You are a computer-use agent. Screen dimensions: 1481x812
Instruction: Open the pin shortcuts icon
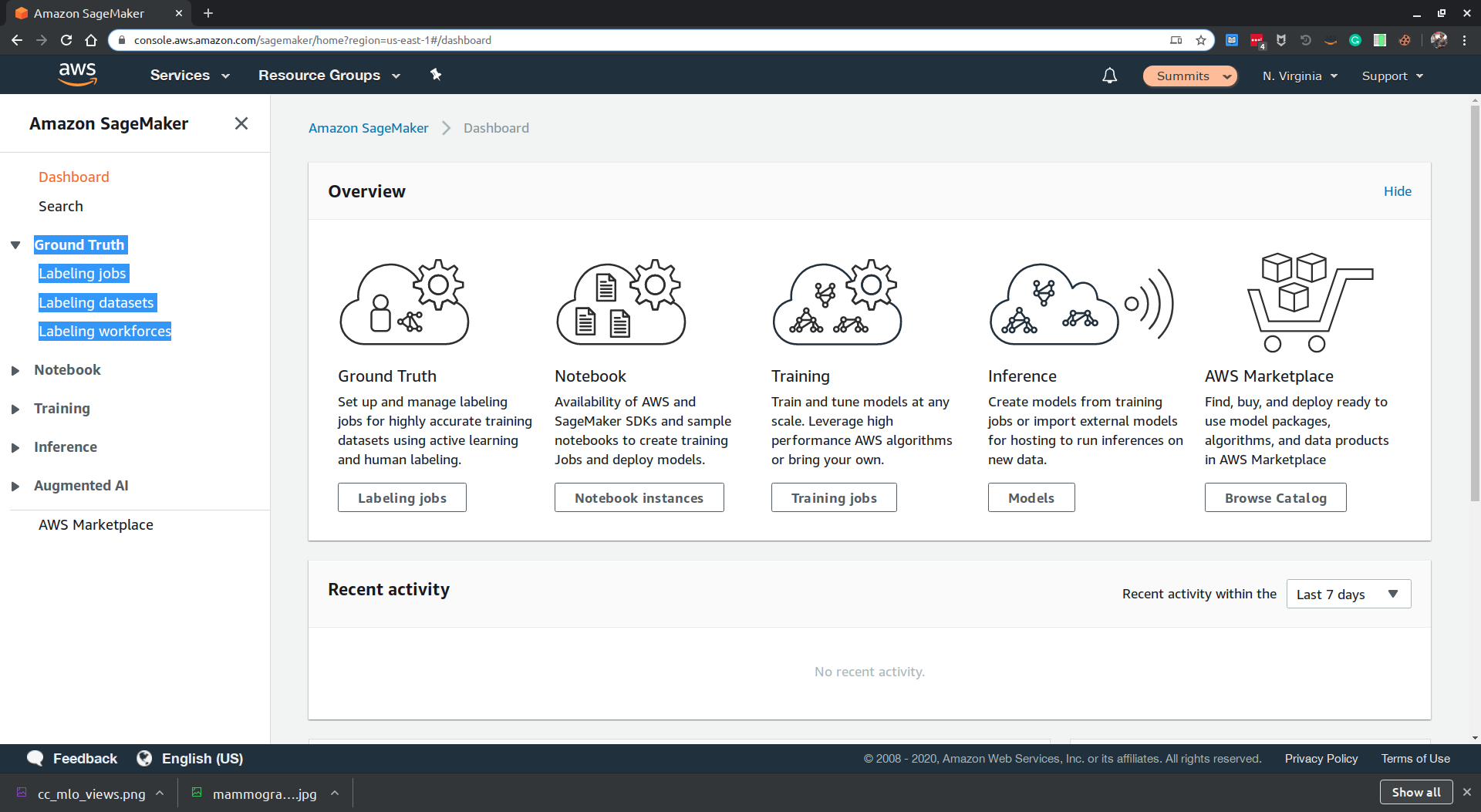tap(436, 75)
